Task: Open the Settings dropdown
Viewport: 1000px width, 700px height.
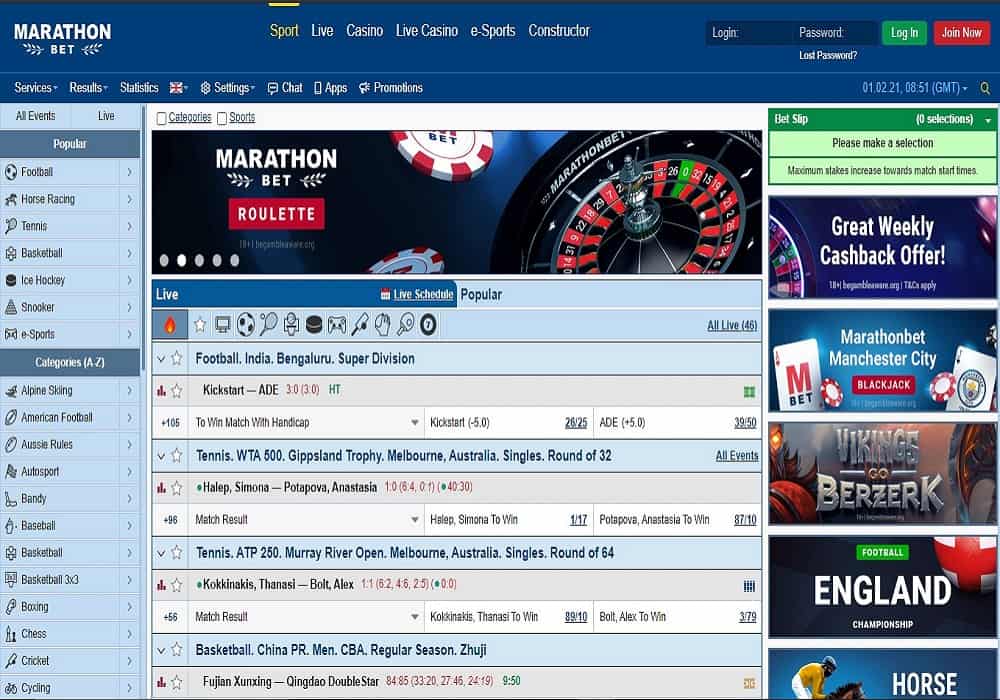Action: [x=228, y=88]
